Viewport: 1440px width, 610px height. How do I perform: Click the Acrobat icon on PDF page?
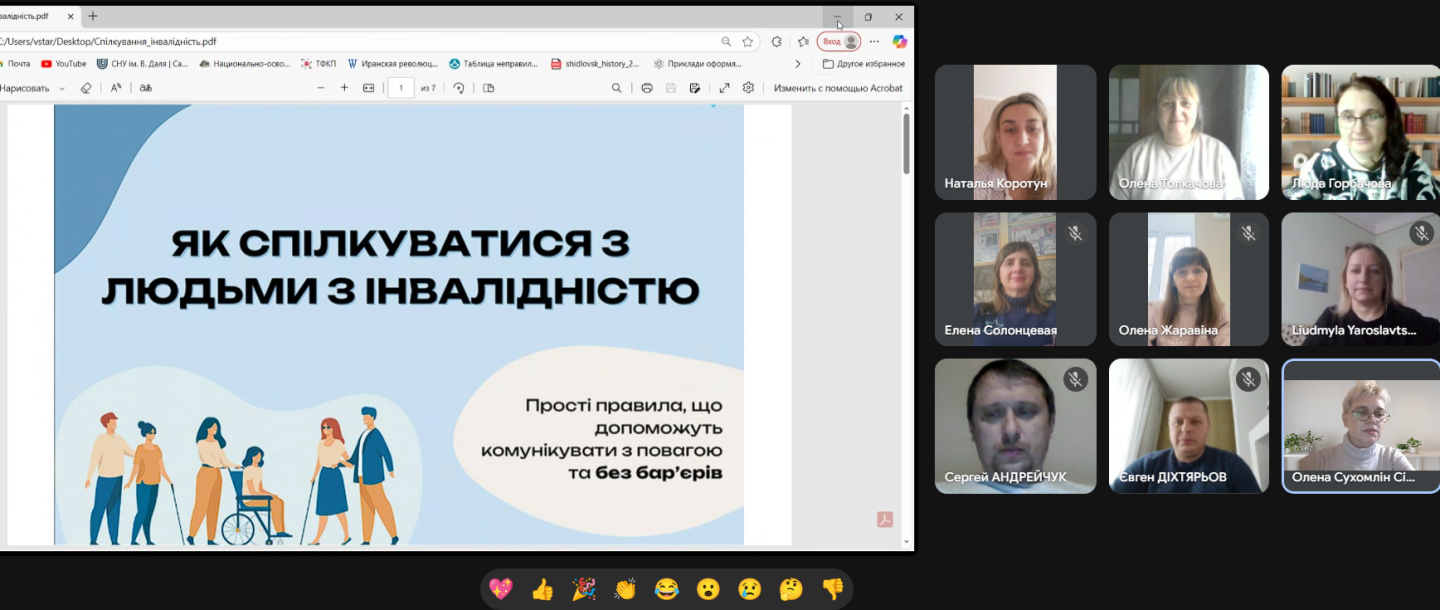point(884,519)
